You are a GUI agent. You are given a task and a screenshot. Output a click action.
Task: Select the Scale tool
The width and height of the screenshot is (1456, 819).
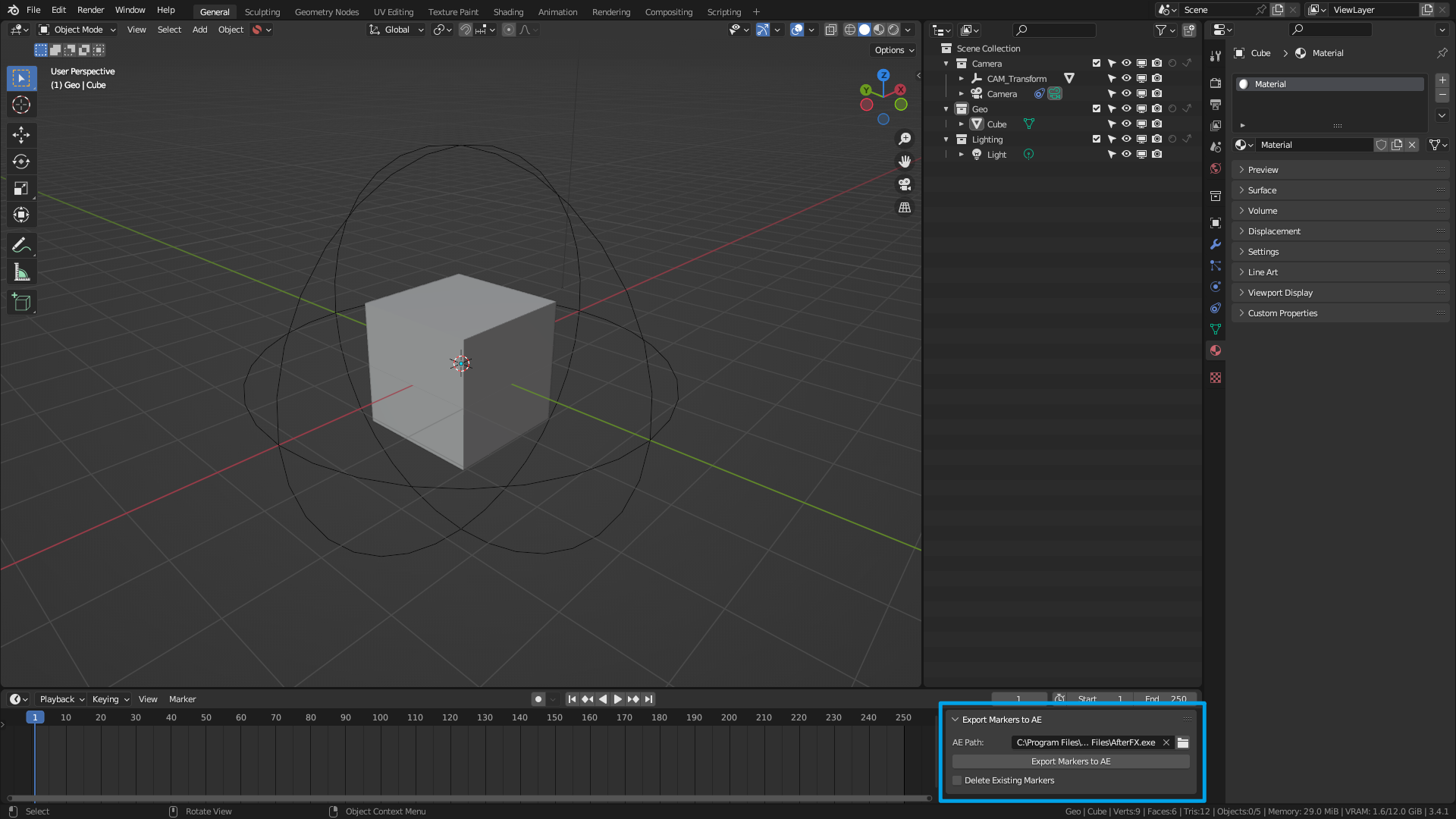[21, 187]
